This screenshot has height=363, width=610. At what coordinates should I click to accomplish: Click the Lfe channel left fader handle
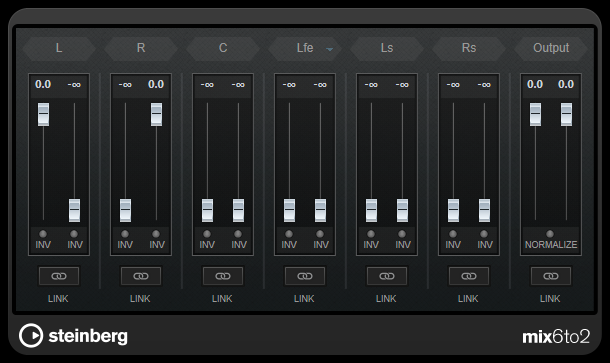pyautogui.click(x=289, y=210)
